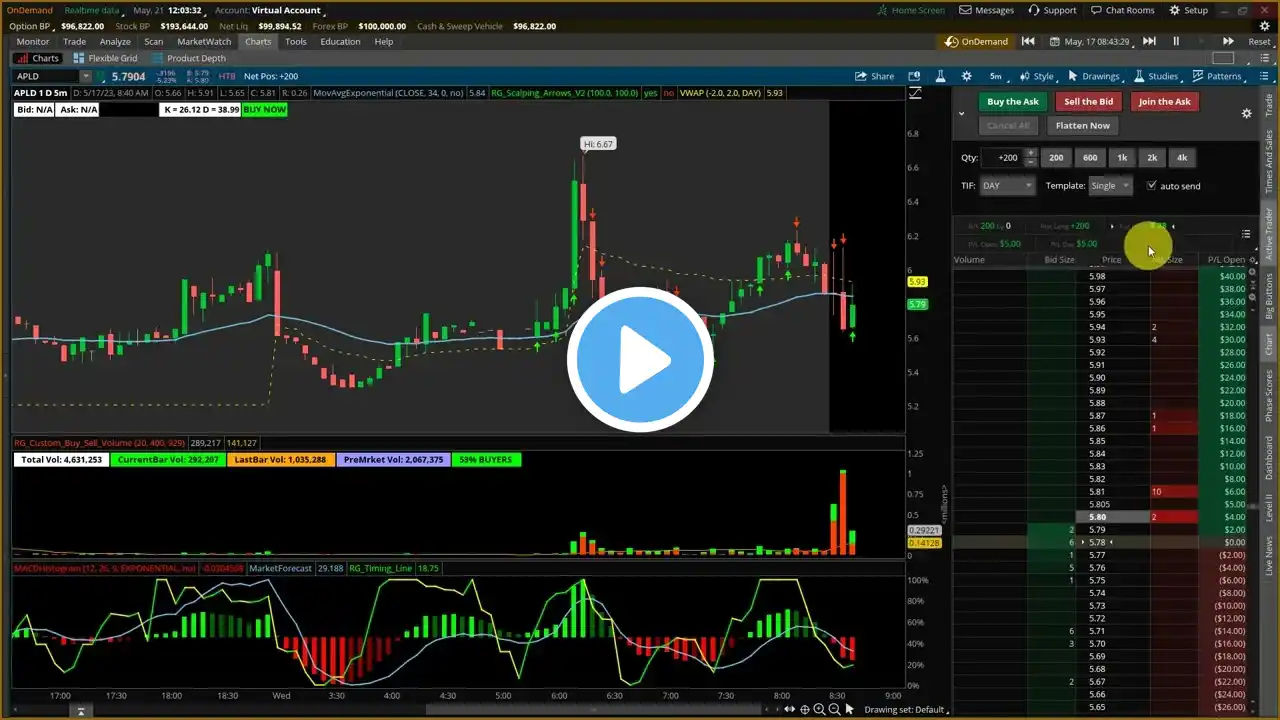
Task: Toggle the auto send checkbox
Action: click(1152, 185)
